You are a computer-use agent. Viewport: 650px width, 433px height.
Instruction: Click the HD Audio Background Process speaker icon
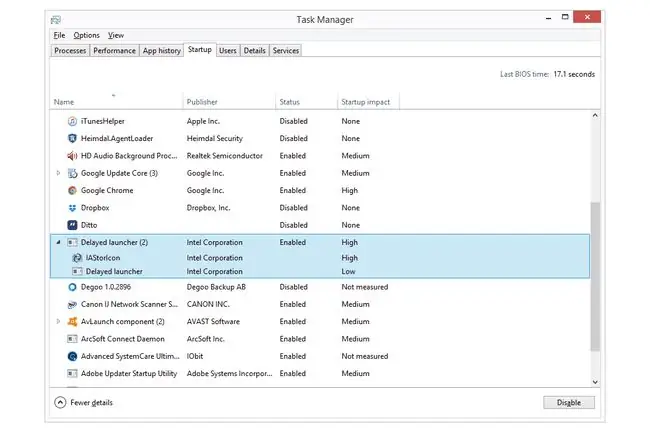click(72, 156)
